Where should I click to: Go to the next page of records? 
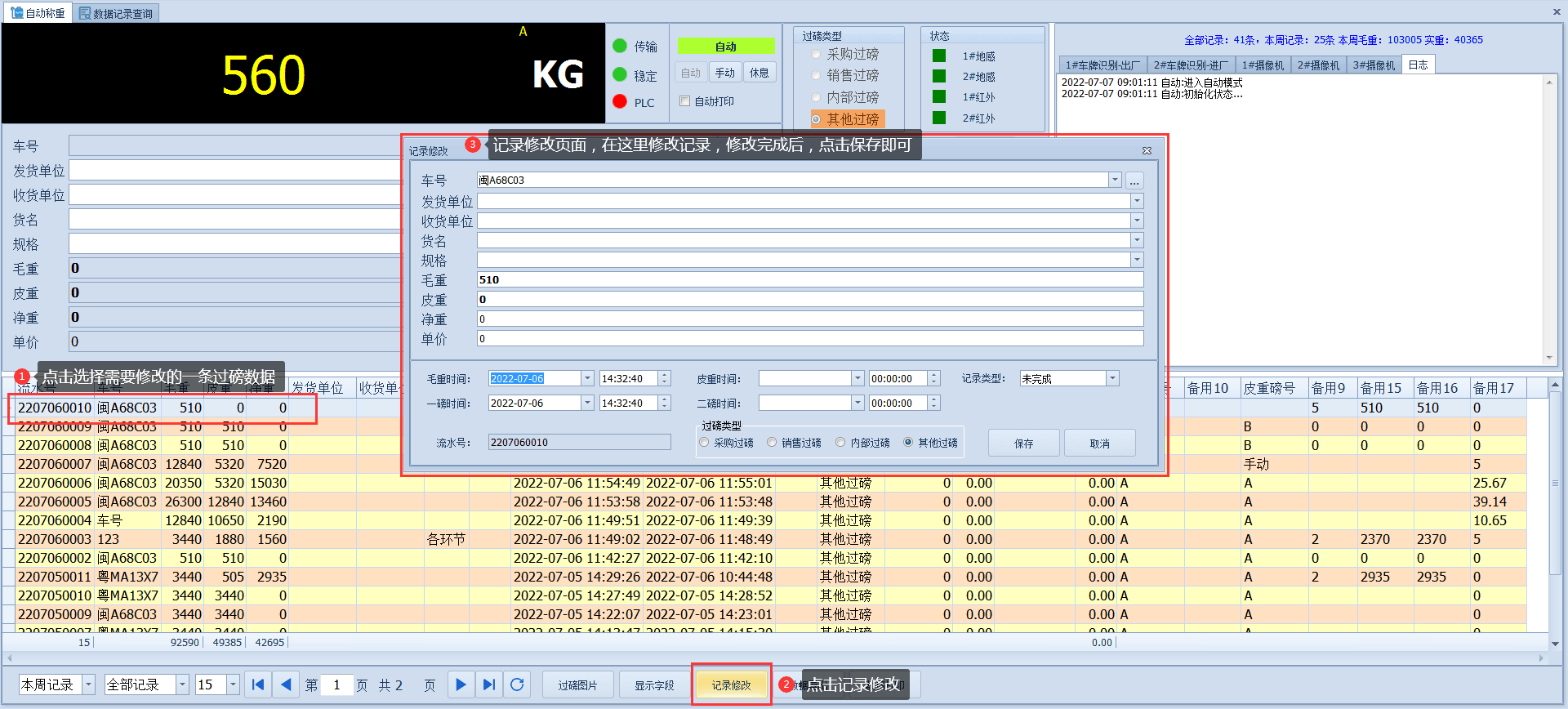coord(461,684)
